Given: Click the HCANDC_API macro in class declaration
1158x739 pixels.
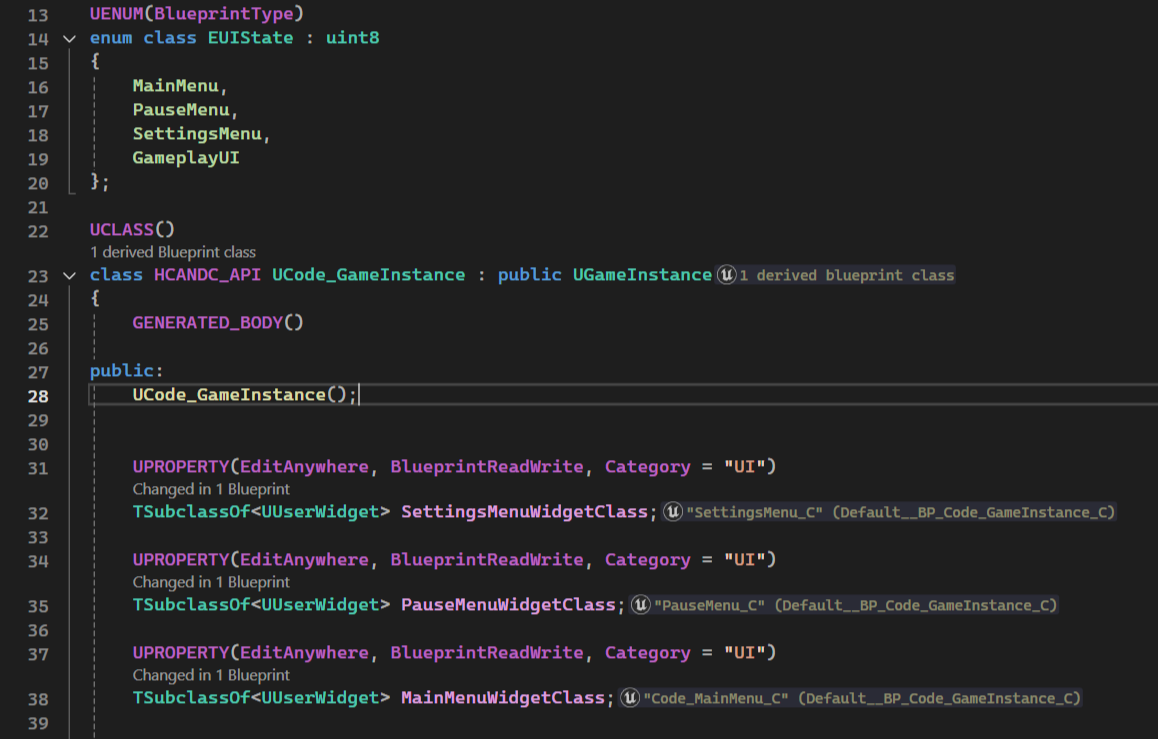Looking at the screenshot, I should (208, 275).
